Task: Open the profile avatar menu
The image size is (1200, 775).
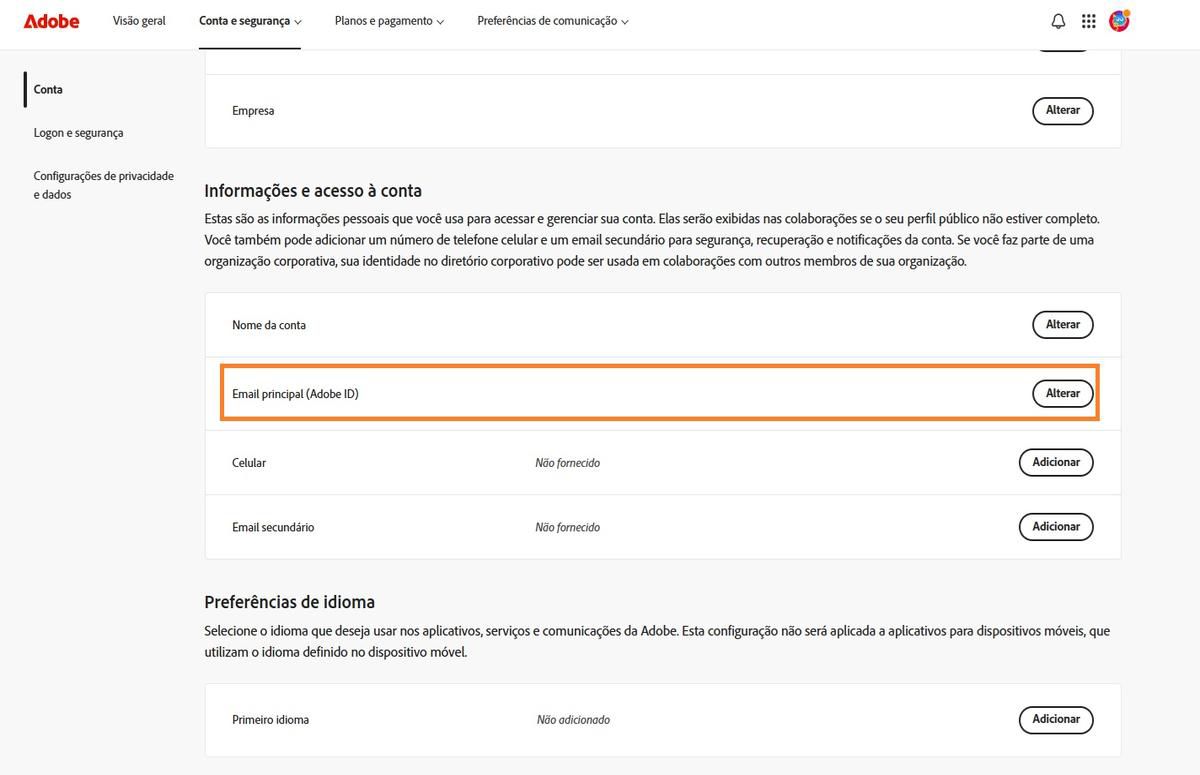Action: point(1119,20)
